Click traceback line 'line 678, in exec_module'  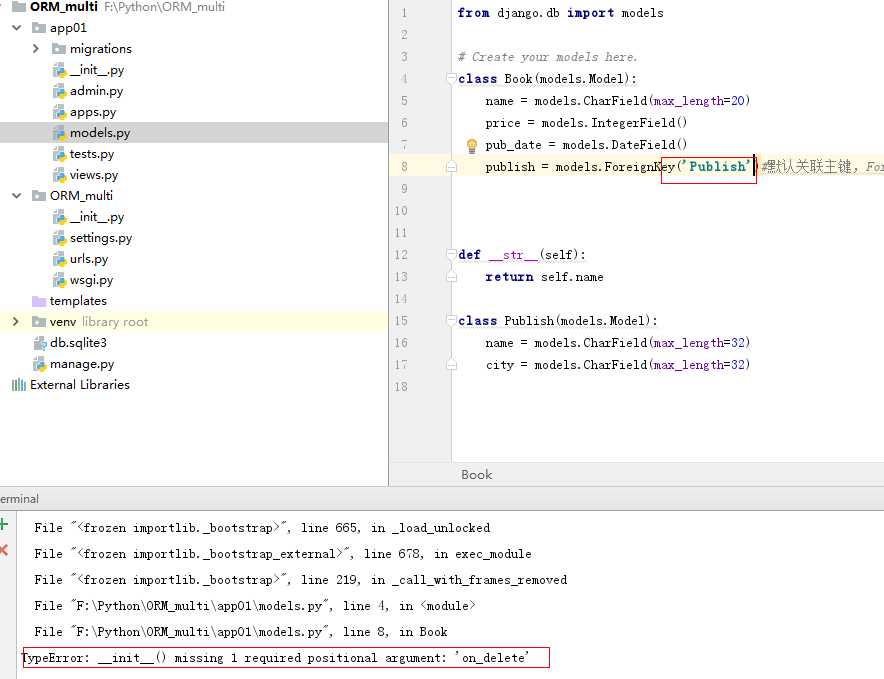pyautogui.click(x=282, y=554)
